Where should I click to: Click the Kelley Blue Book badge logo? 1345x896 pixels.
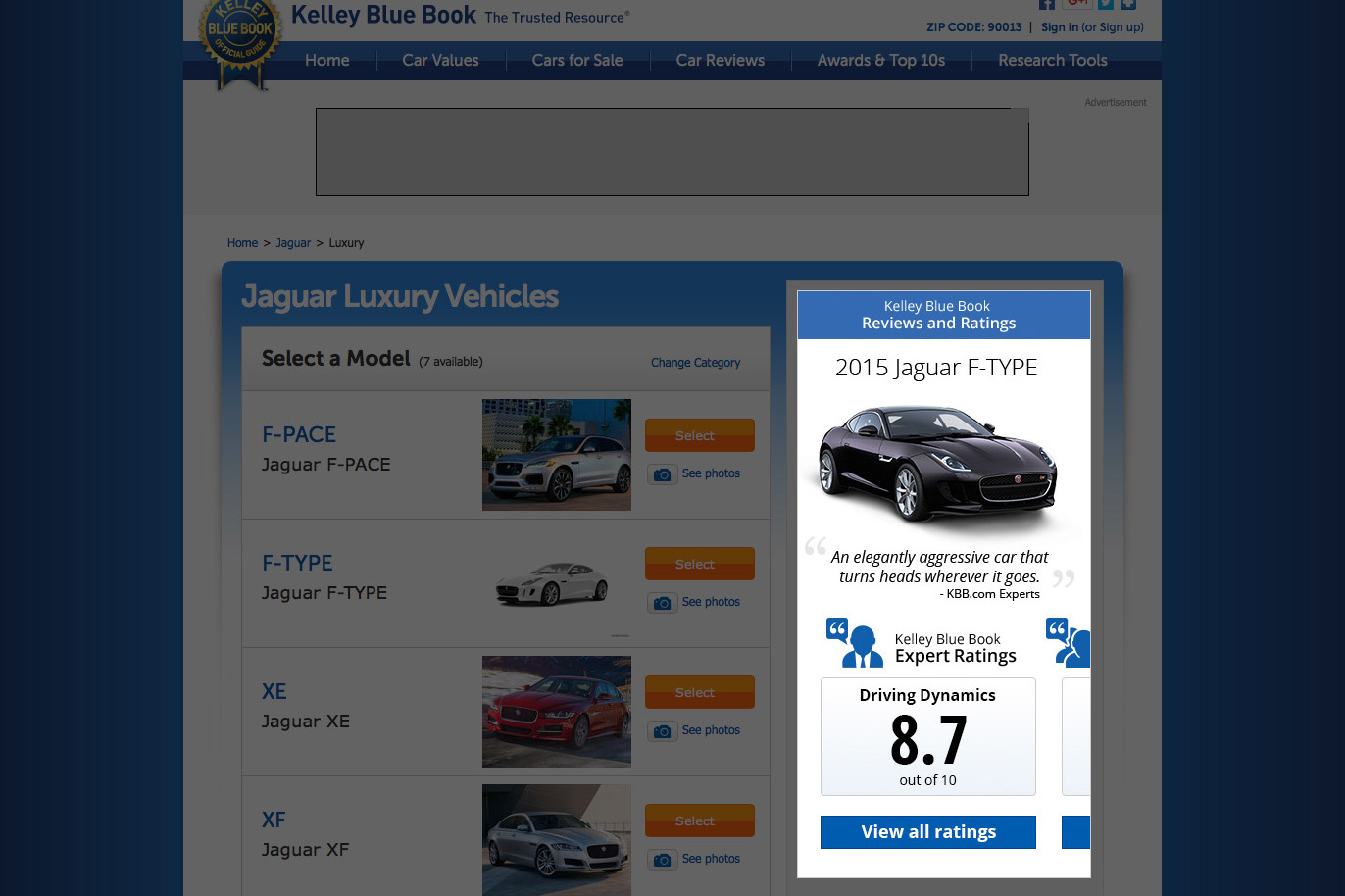[240, 44]
